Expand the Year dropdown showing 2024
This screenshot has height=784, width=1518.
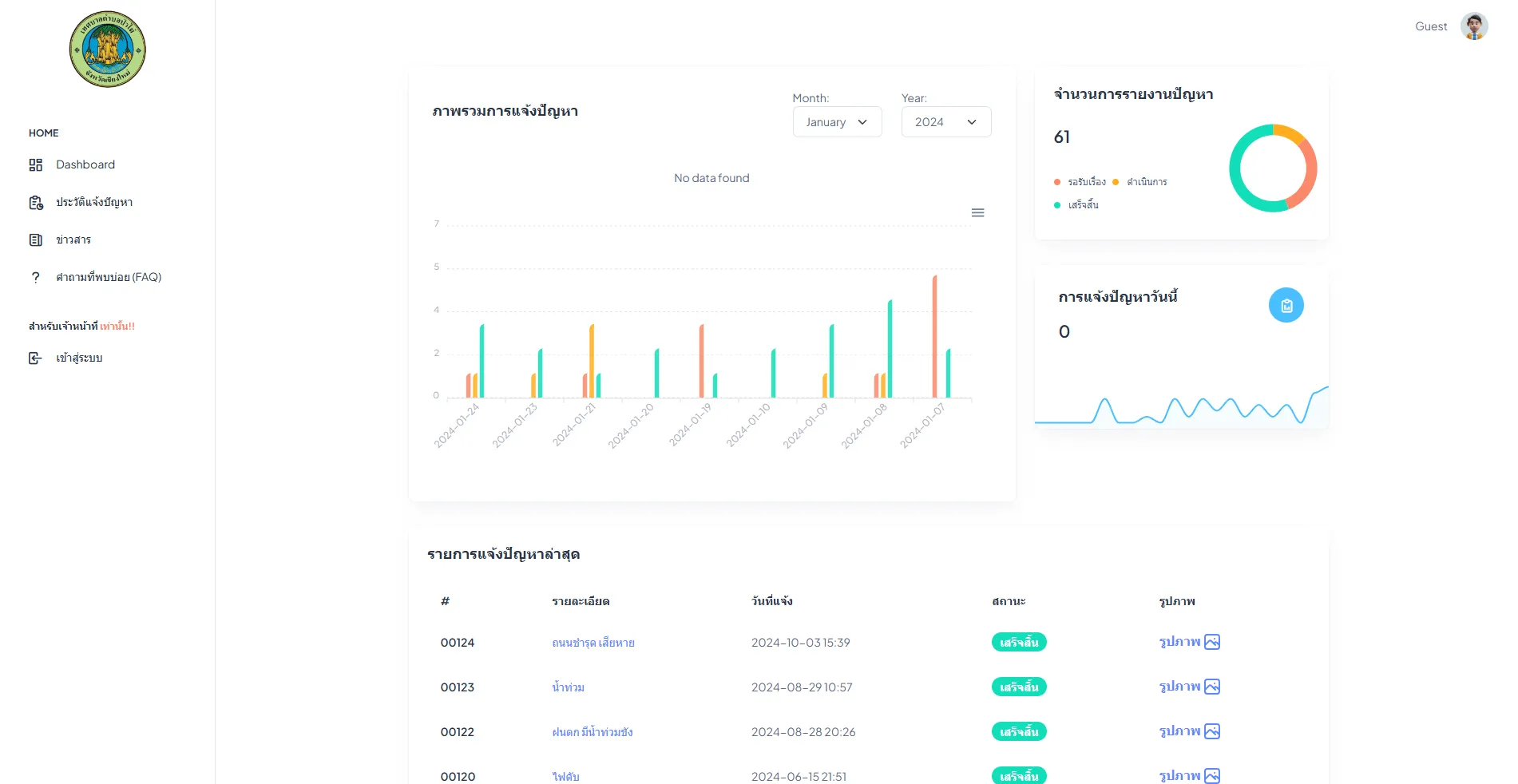coord(945,122)
